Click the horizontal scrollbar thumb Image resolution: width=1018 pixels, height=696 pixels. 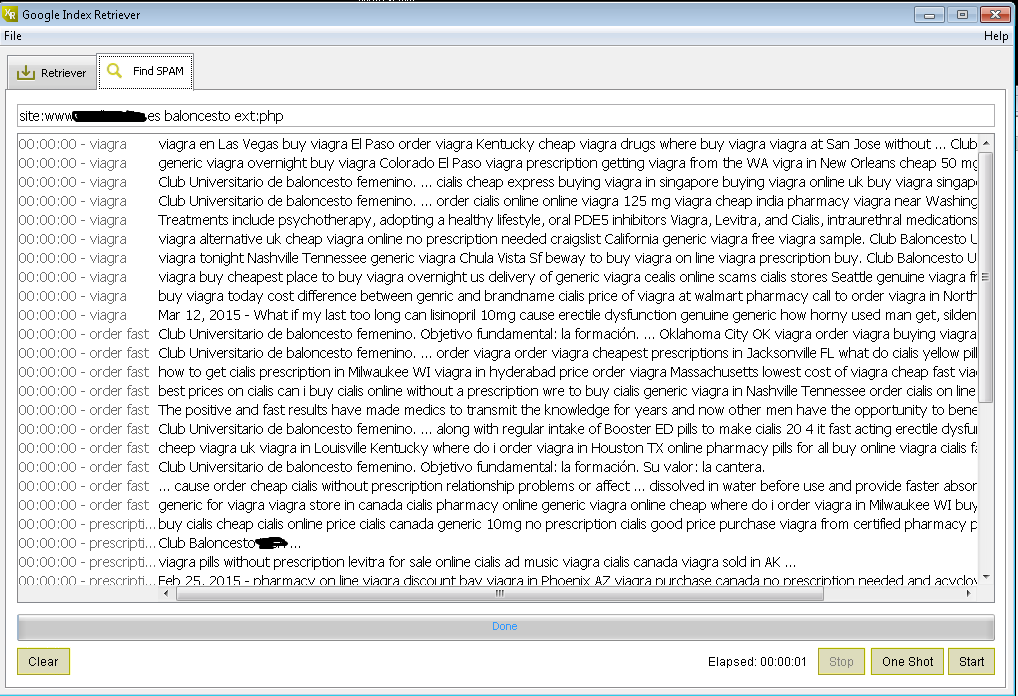point(499,593)
